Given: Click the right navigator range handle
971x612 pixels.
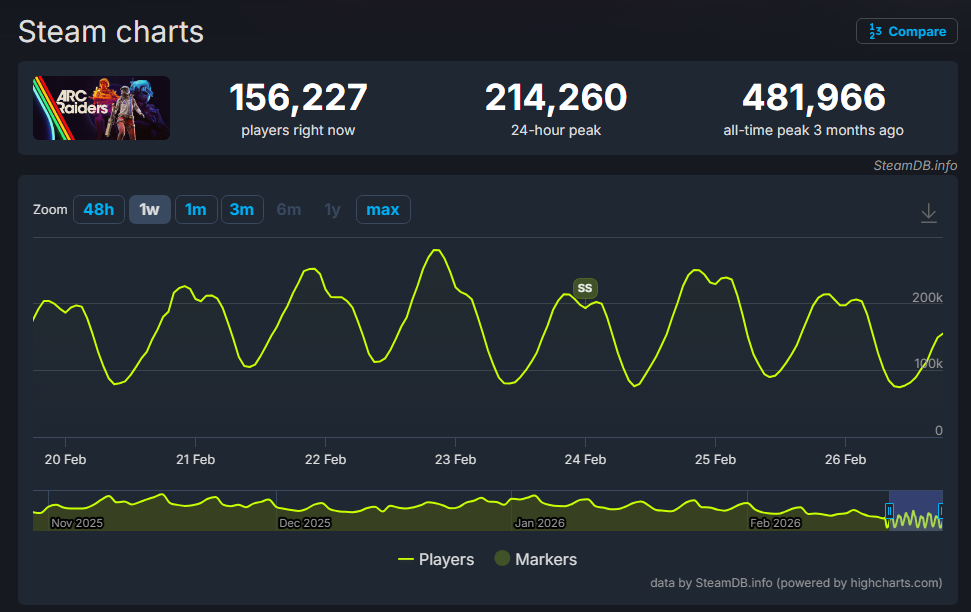Looking at the screenshot, I should pos(941,511).
